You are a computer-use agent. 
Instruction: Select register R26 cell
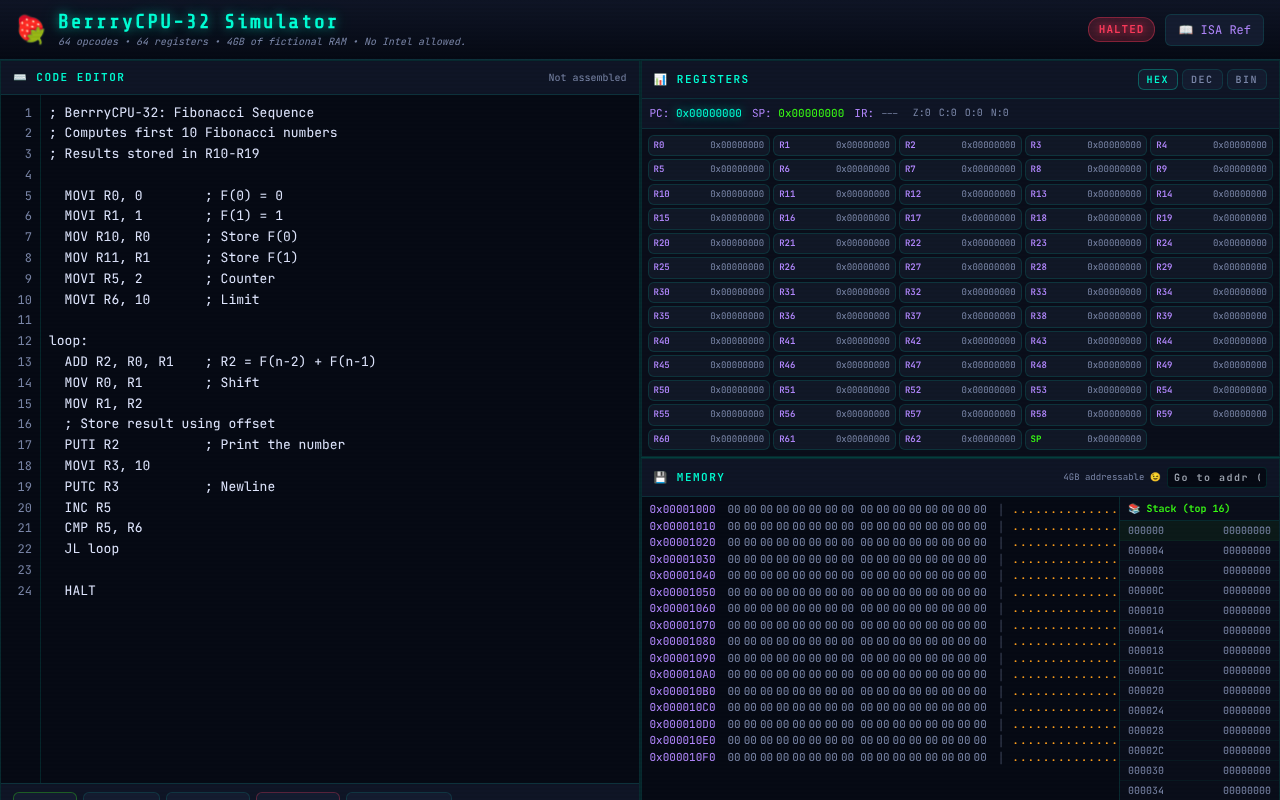(834, 267)
